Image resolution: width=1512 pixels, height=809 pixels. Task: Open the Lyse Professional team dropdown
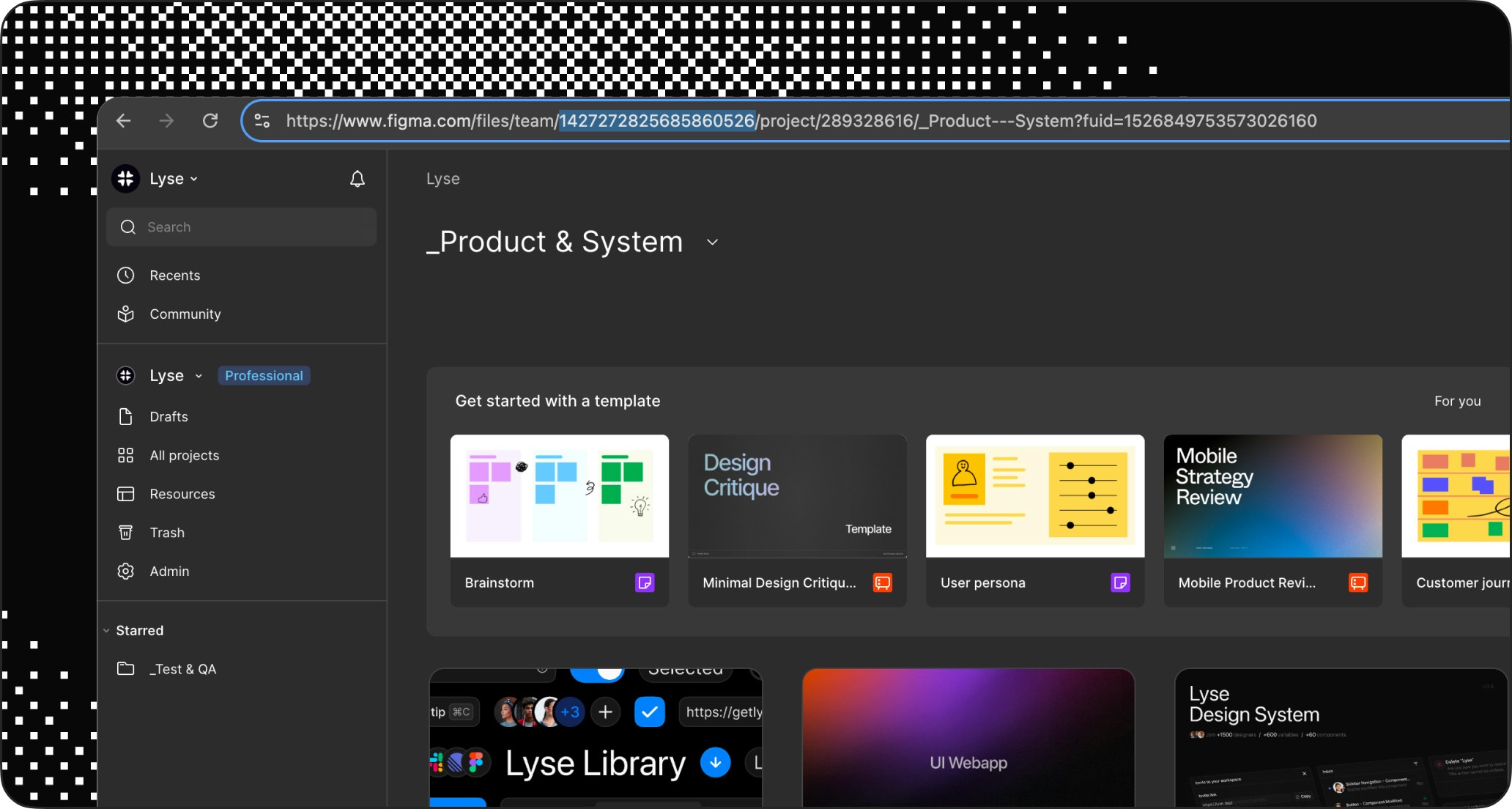pos(198,376)
